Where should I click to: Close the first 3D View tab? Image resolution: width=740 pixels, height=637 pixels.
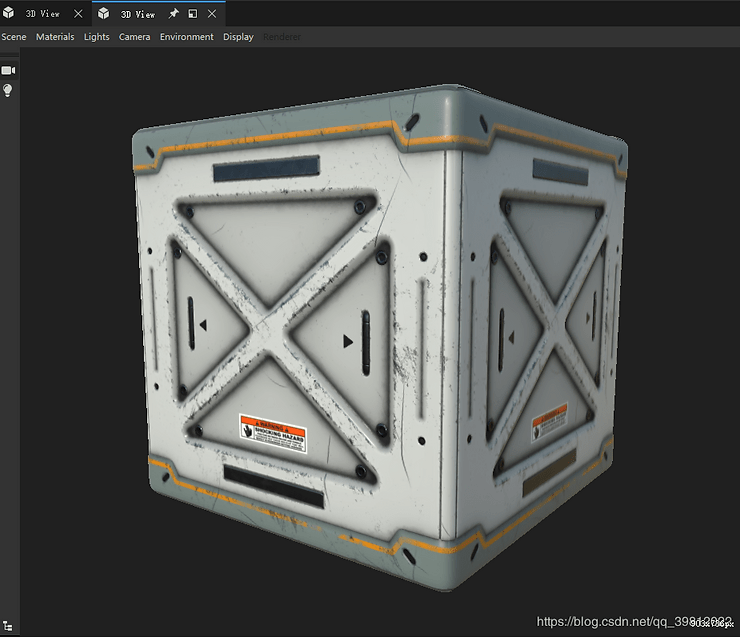tap(78, 14)
